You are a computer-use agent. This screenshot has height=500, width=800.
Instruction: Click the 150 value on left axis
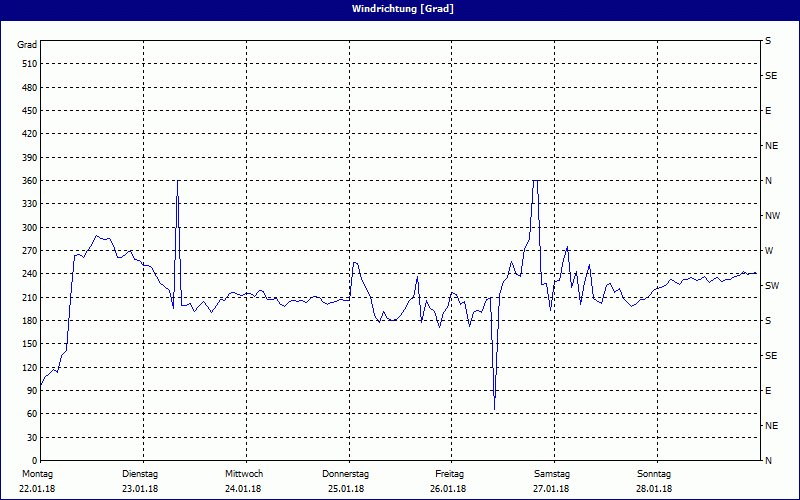[x=29, y=344]
